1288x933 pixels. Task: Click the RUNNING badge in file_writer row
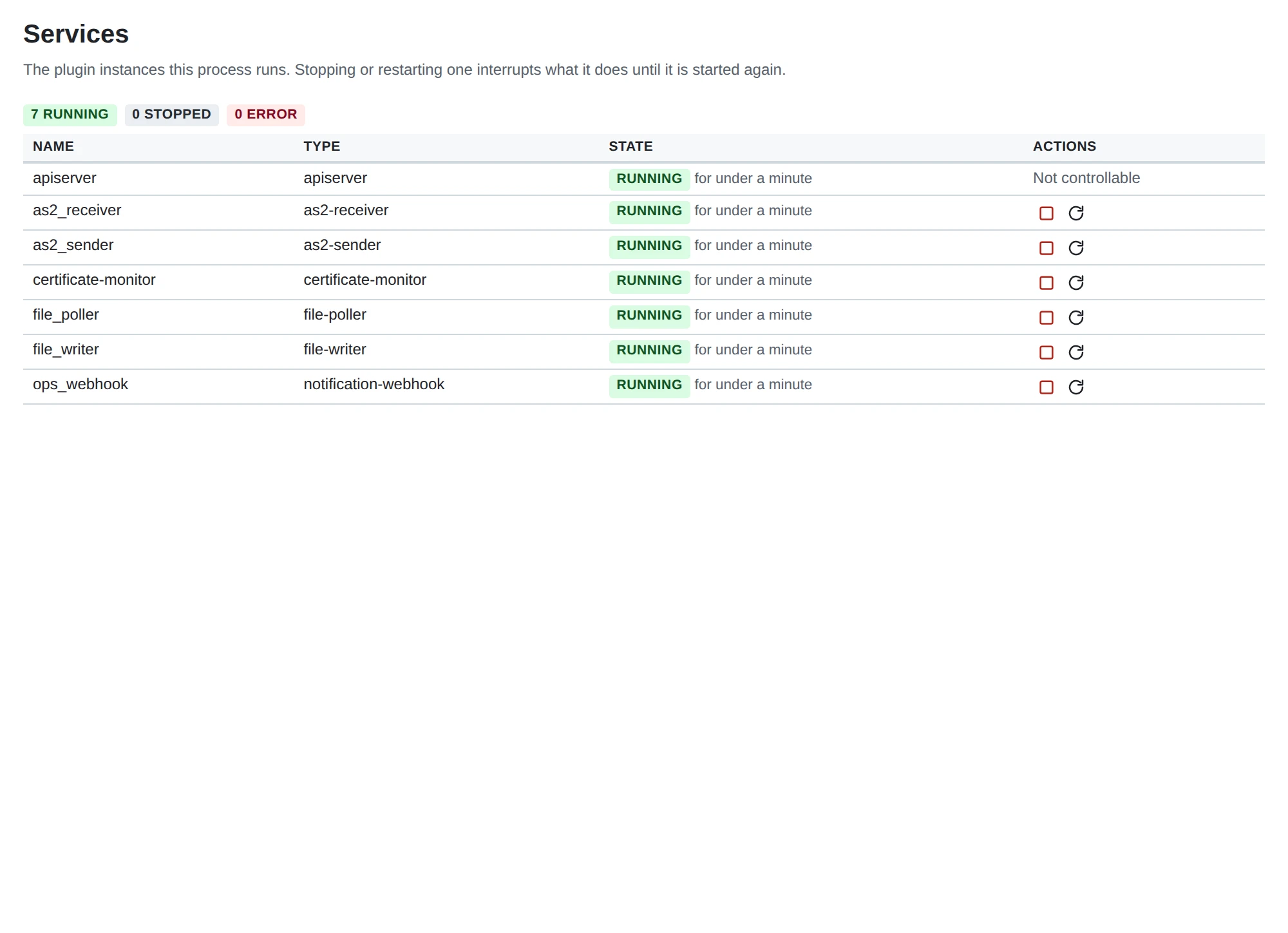pos(649,351)
